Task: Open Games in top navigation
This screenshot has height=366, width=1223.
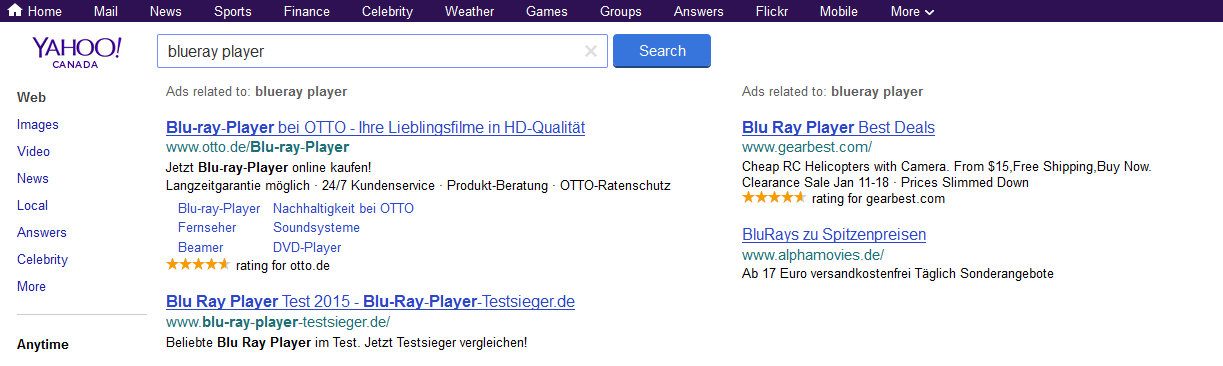Action: pyautogui.click(x=547, y=12)
